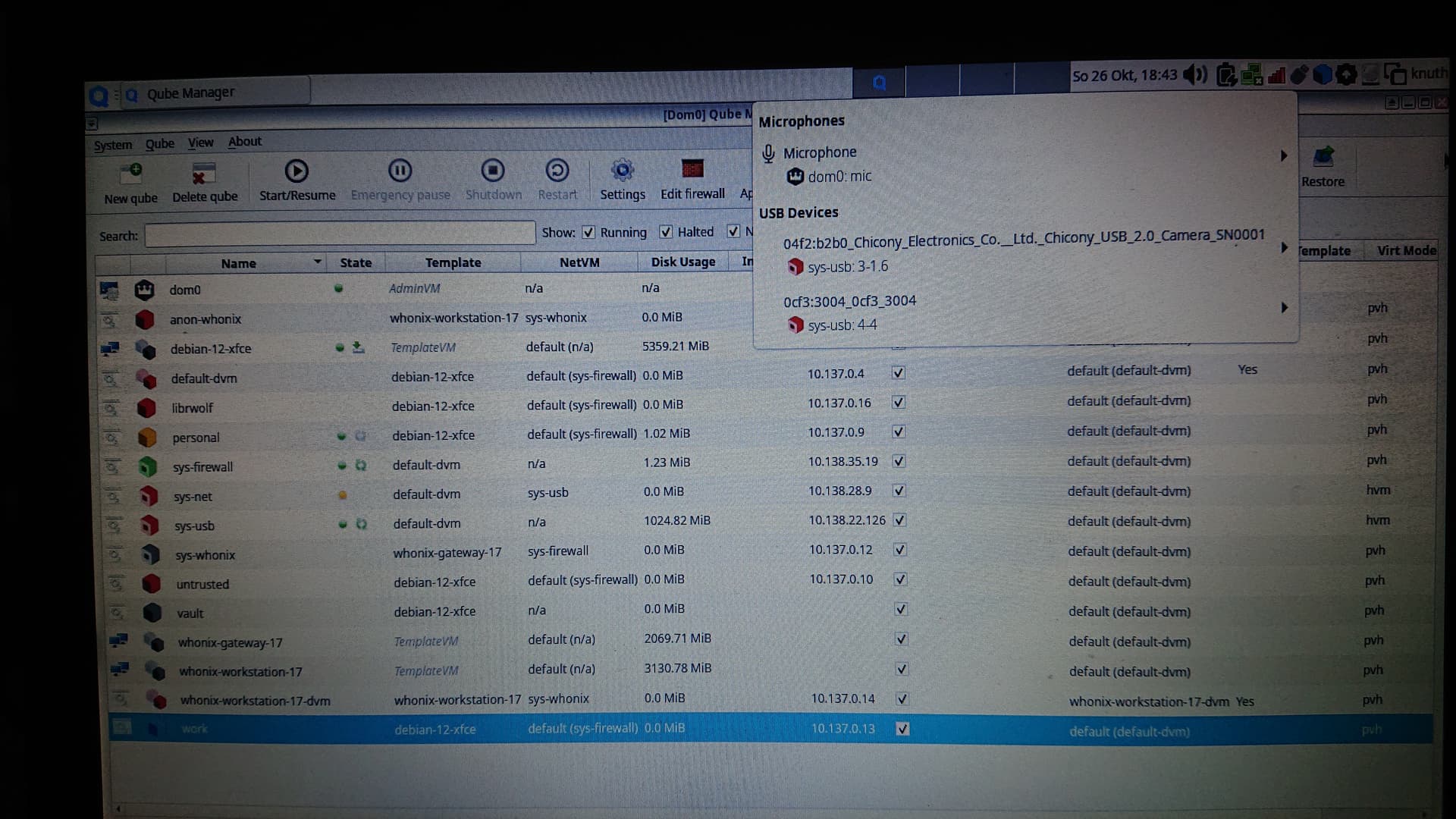Expand the Microphone submenu arrow
Screen dimensions: 1456x819
pos(1283,155)
